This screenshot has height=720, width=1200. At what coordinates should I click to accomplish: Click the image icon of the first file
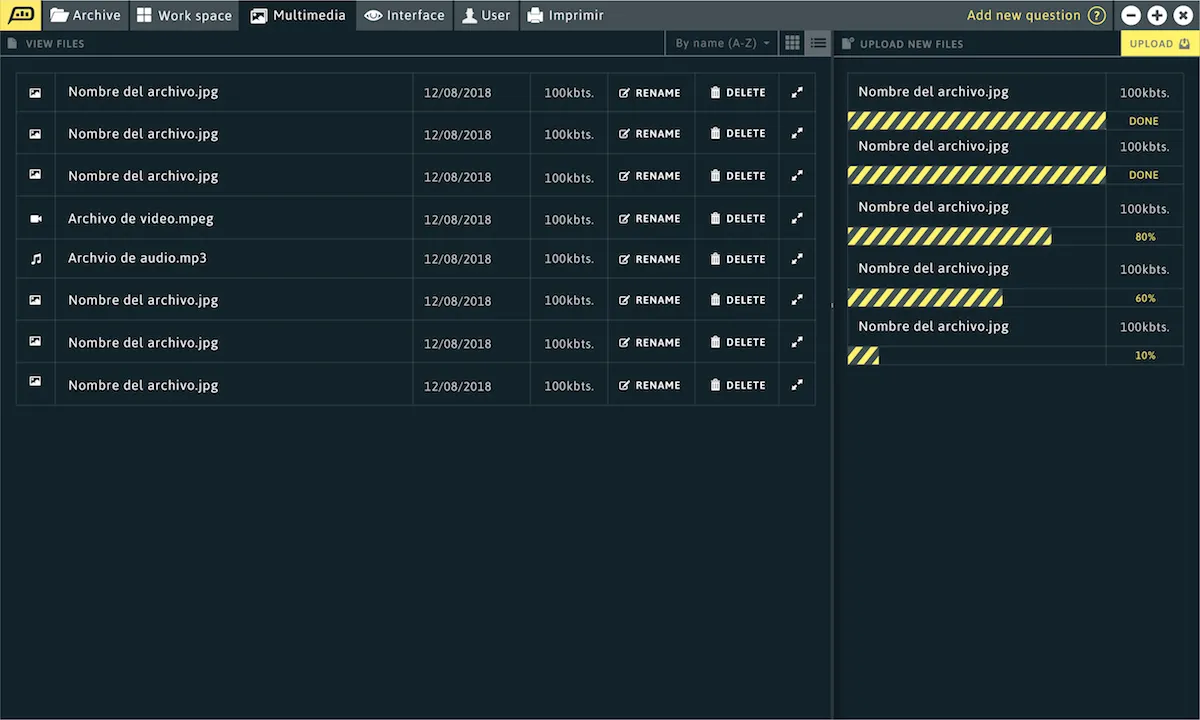coord(36,93)
